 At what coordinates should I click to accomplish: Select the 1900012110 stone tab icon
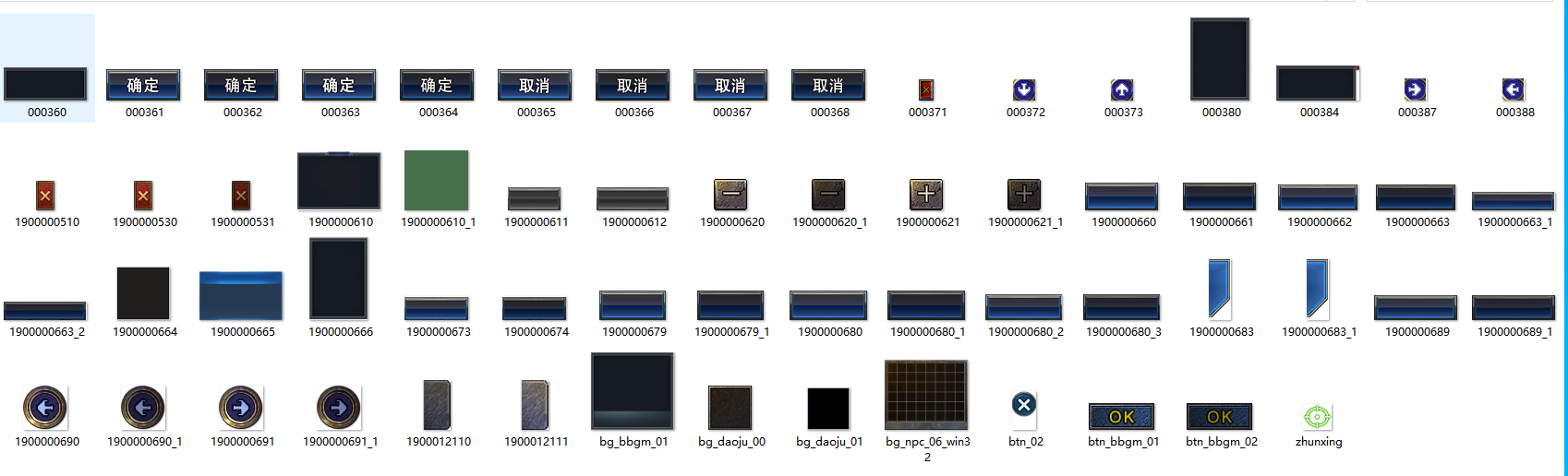(x=437, y=405)
